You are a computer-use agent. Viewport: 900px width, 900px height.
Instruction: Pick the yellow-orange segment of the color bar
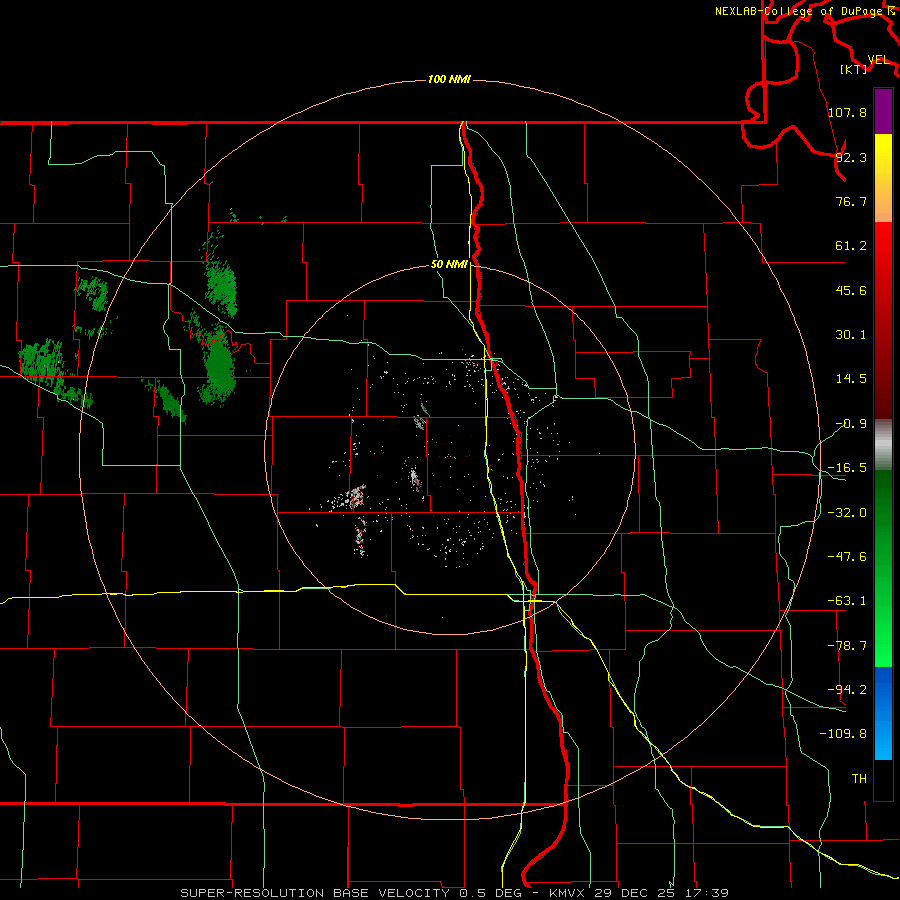(883, 178)
